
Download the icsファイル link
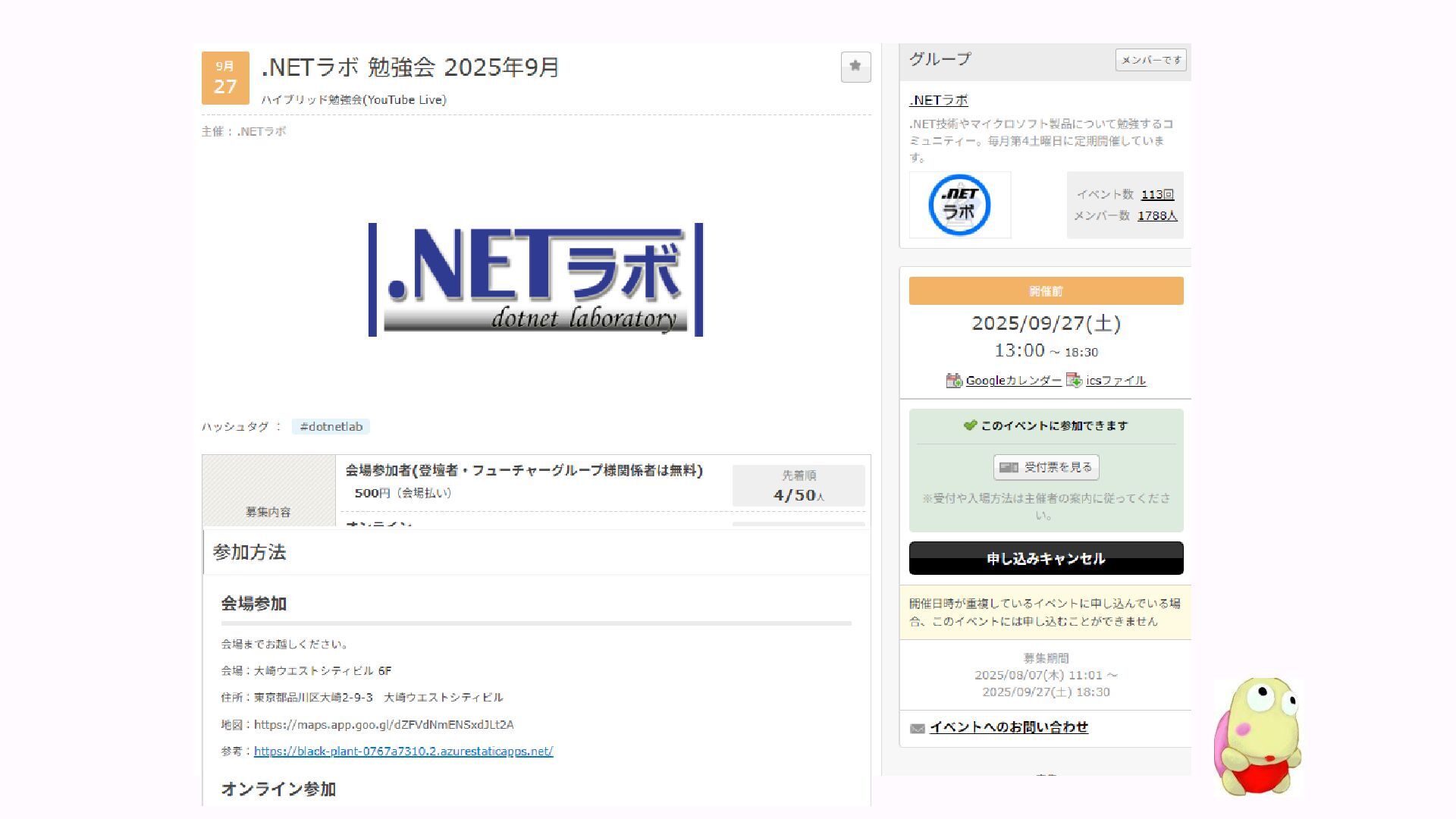pyautogui.click(x=1116, y=381)
